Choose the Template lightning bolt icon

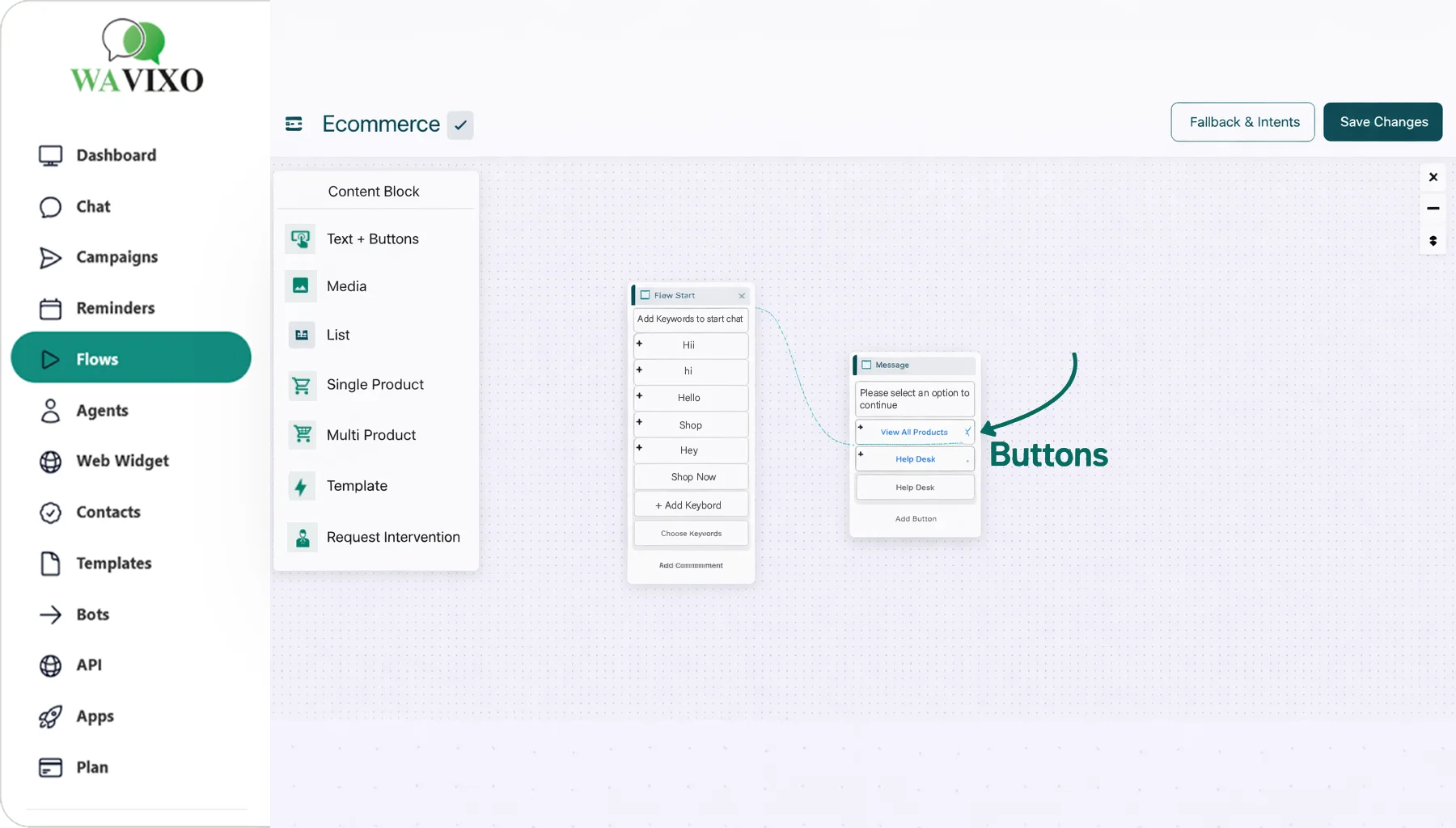coord(301,487)
